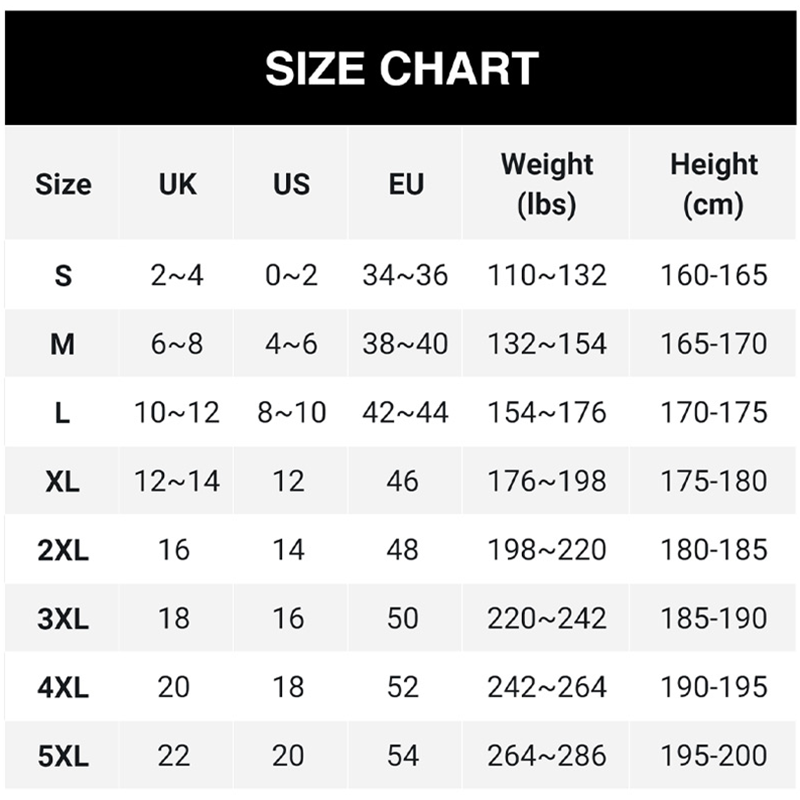
Task: Click the EU 38~40 cell
Action: [405, 344]
